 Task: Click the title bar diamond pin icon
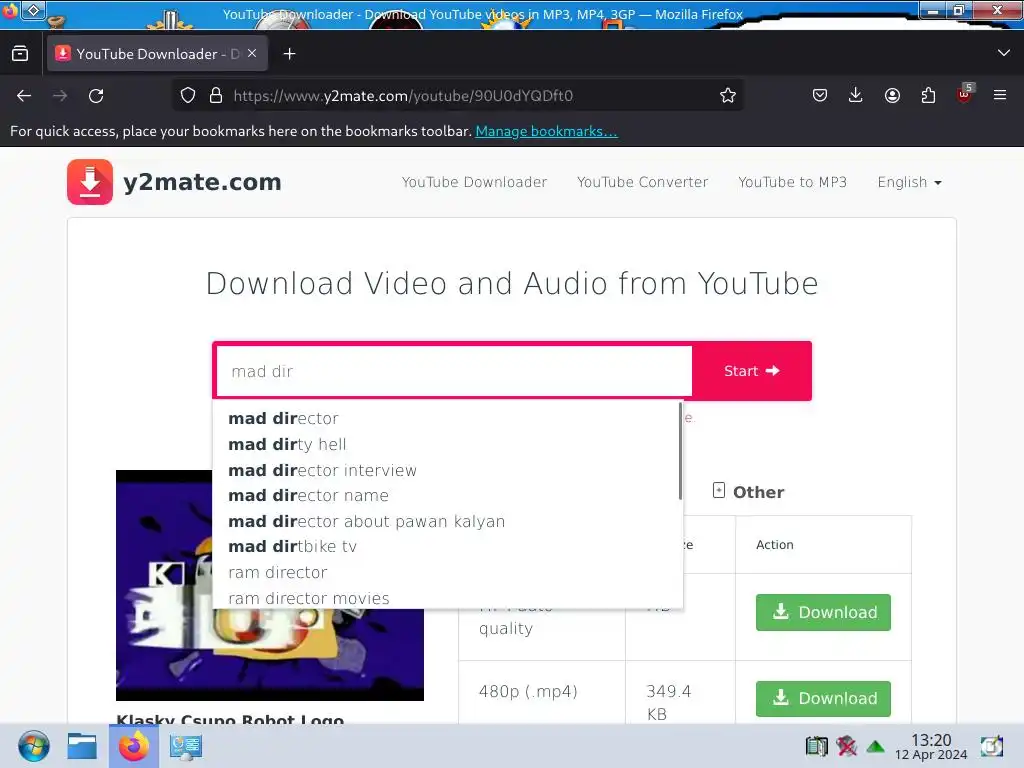point(34,10)
